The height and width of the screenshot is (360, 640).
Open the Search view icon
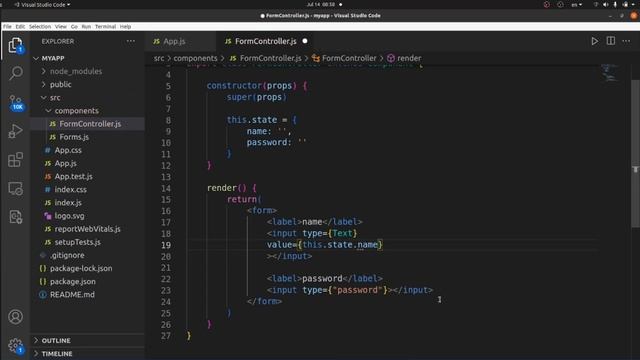(x=16, y=73)
